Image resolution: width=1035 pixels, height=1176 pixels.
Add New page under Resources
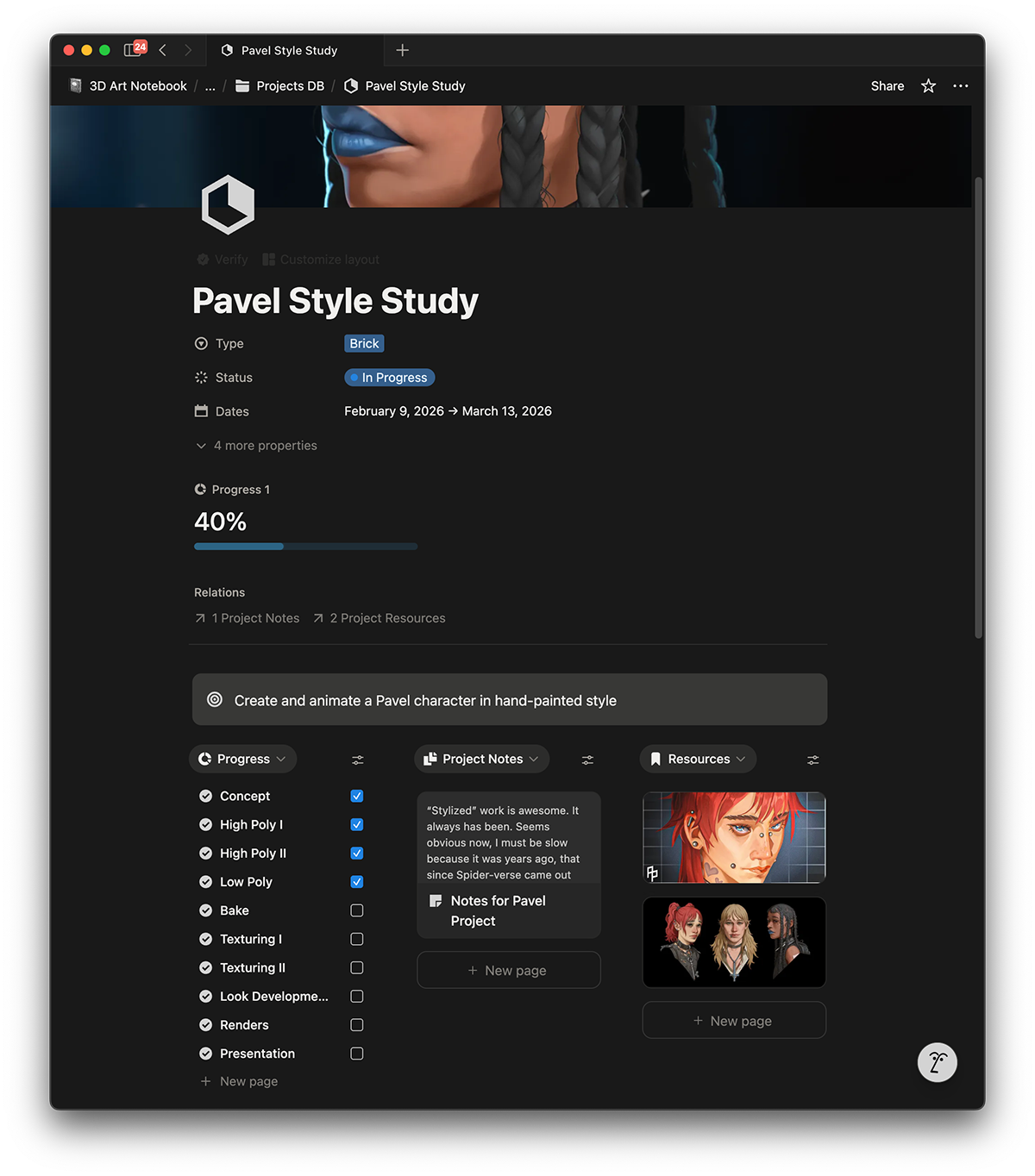coord(734,1020)
